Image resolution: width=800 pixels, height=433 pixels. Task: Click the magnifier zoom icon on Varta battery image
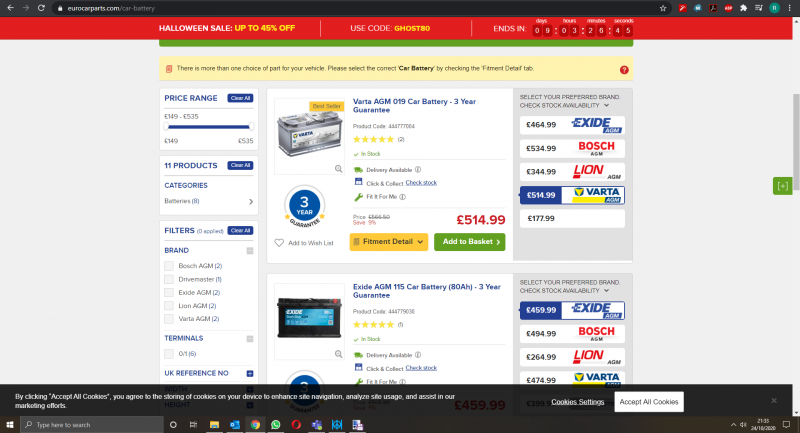tap(338, 169)
